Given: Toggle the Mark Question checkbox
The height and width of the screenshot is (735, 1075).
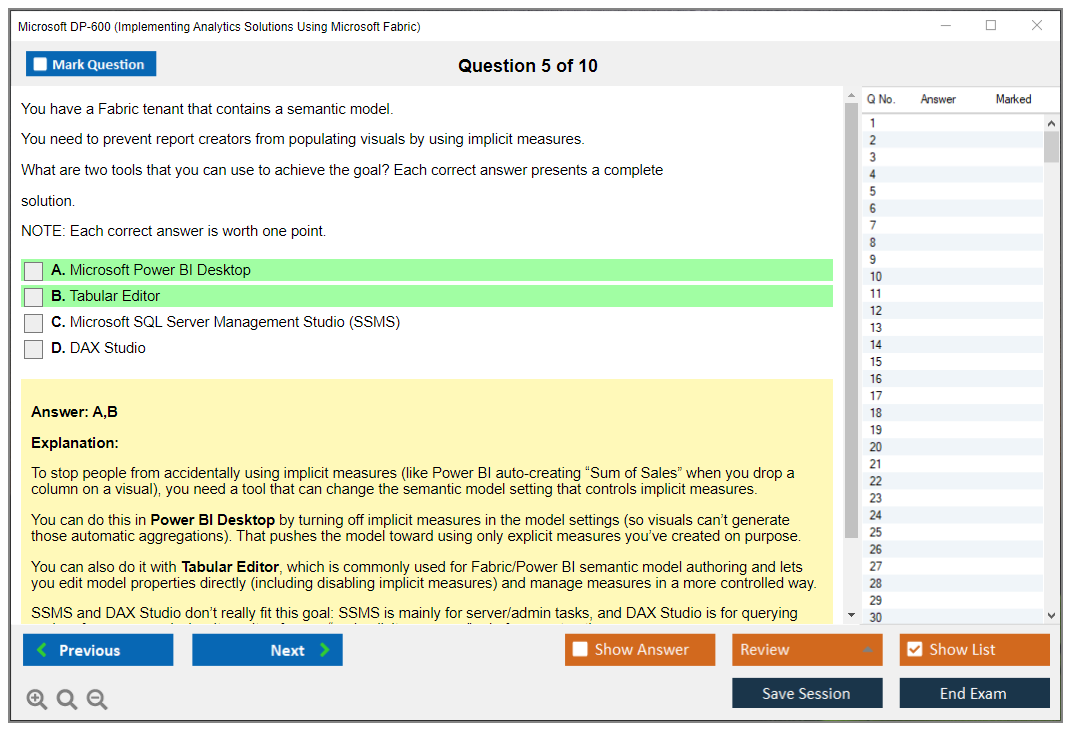Looking at the screenshot, I should 40,63.
